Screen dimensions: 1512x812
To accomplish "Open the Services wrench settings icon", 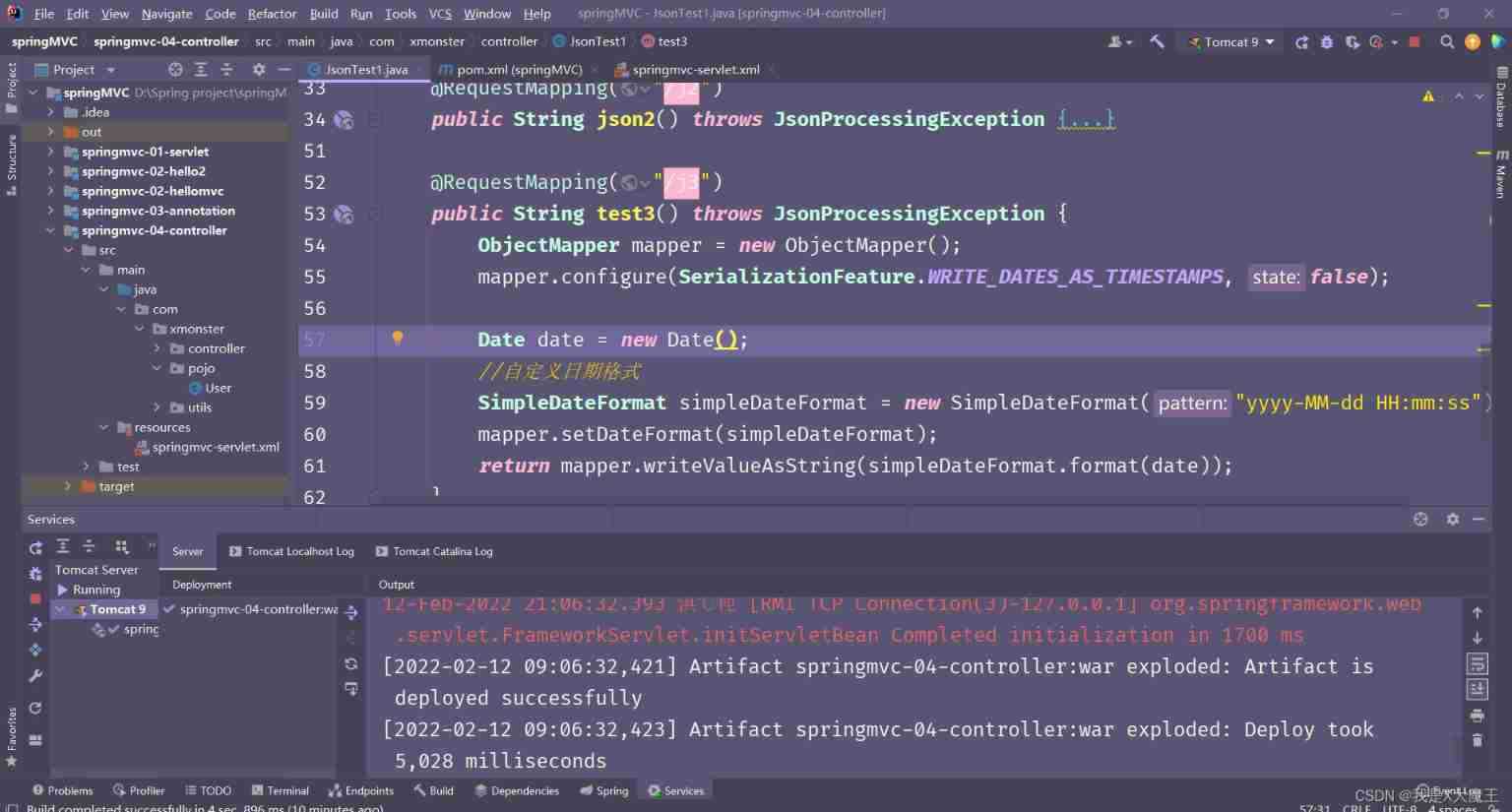I will click(x=35, y=676).
